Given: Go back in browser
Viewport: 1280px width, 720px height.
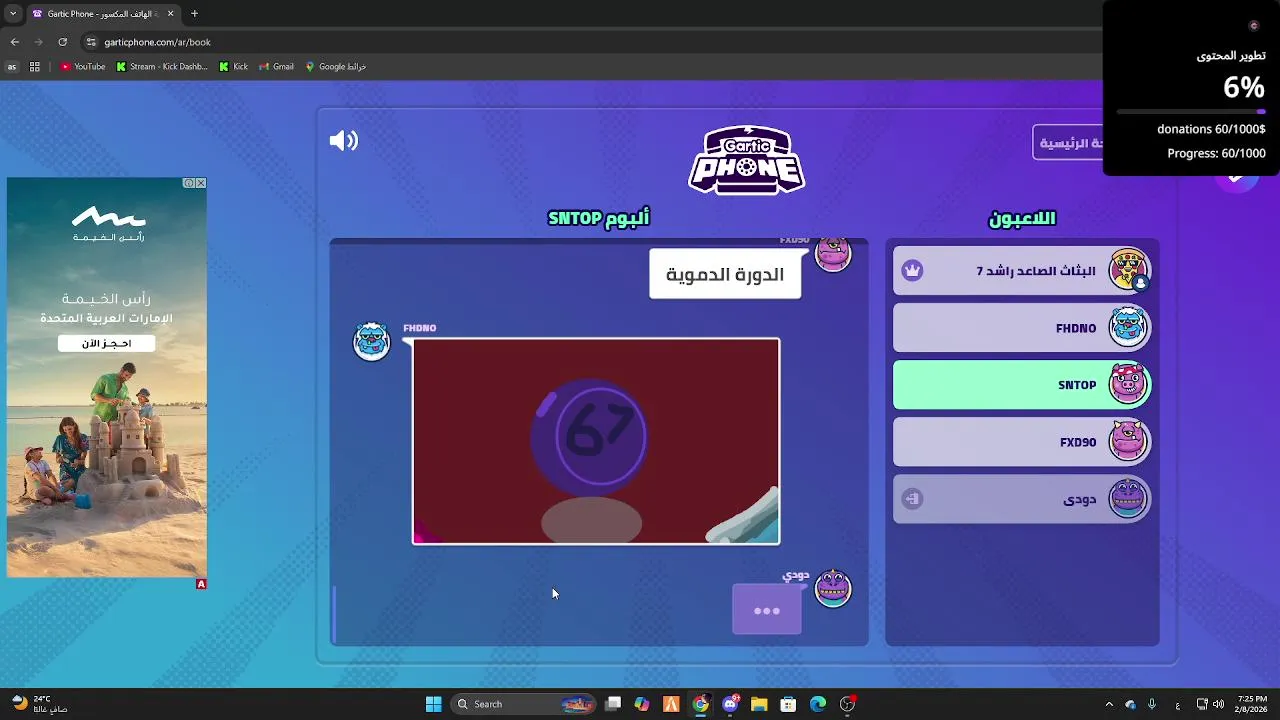Looking at the screenshot, I should [14, 42].
